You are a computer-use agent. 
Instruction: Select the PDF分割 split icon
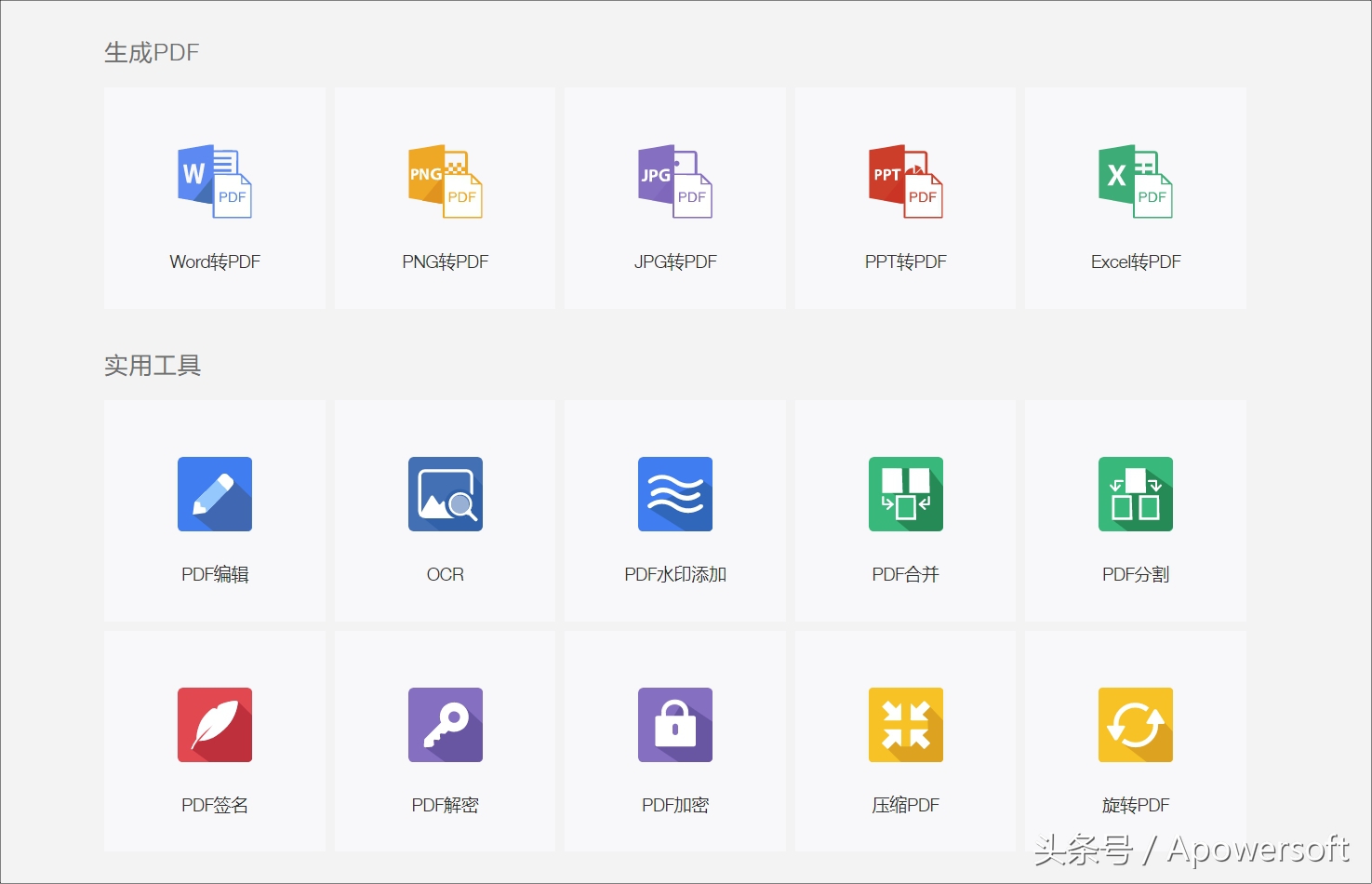(1135, 494)
